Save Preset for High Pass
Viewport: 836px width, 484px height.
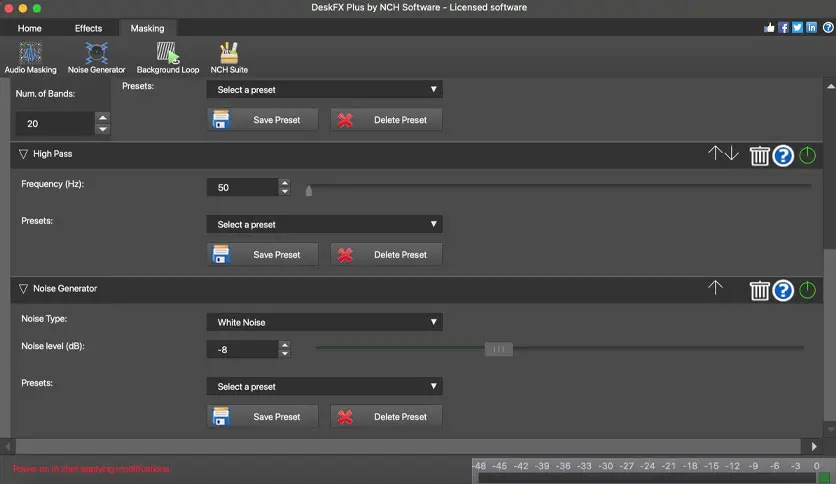(x=262, y=255)
